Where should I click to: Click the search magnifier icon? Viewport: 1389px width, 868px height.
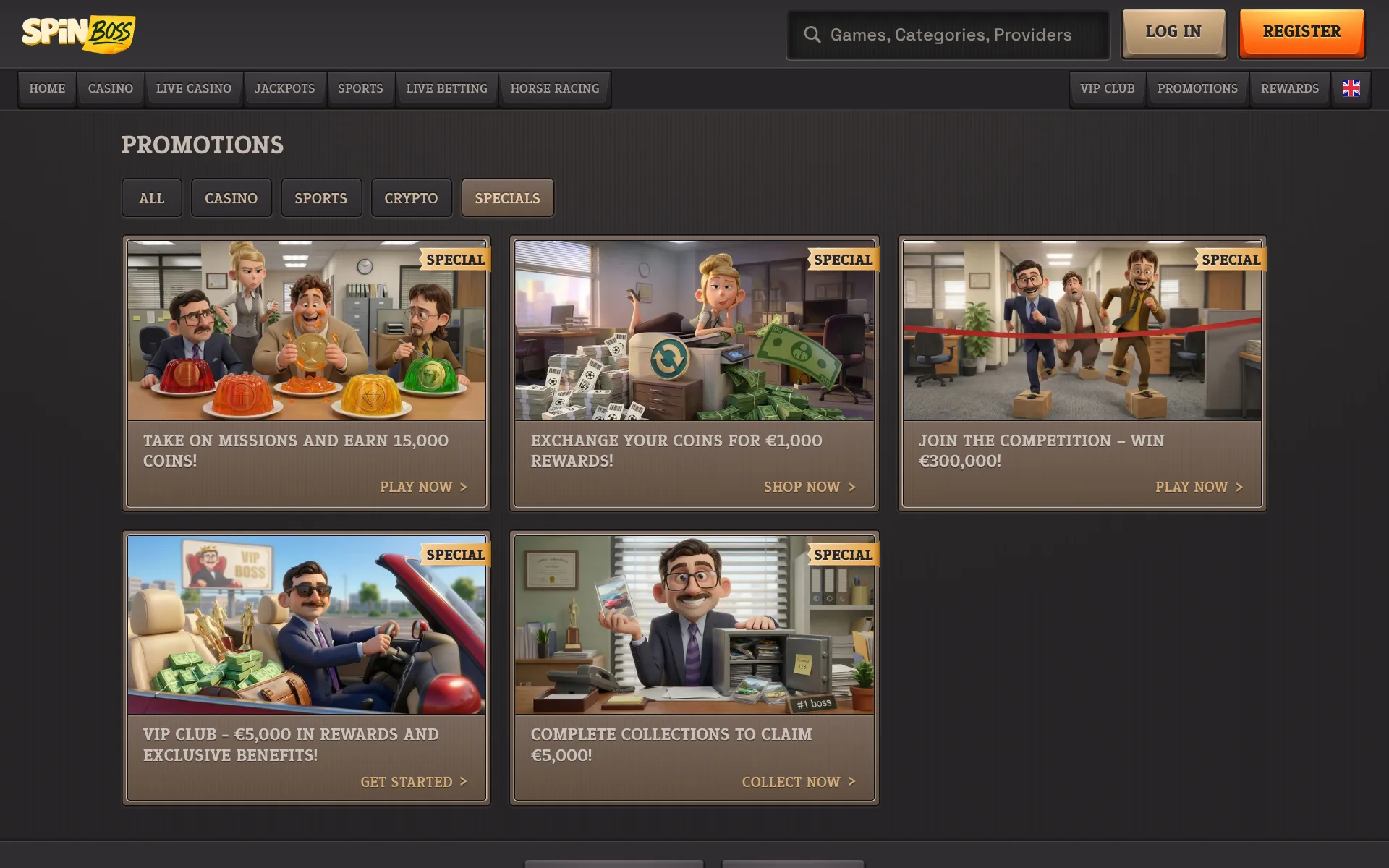(x=812, y=35)
